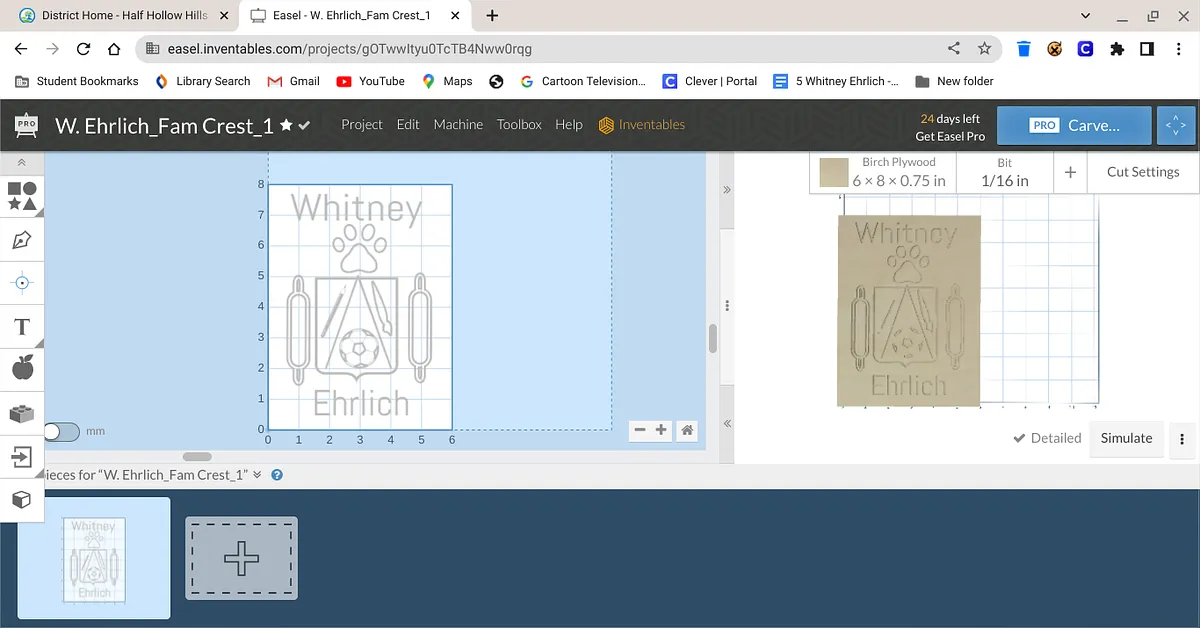Open the Machine menu
The width and height of the screenshot is (1200, 628).
tap(458, 125)
